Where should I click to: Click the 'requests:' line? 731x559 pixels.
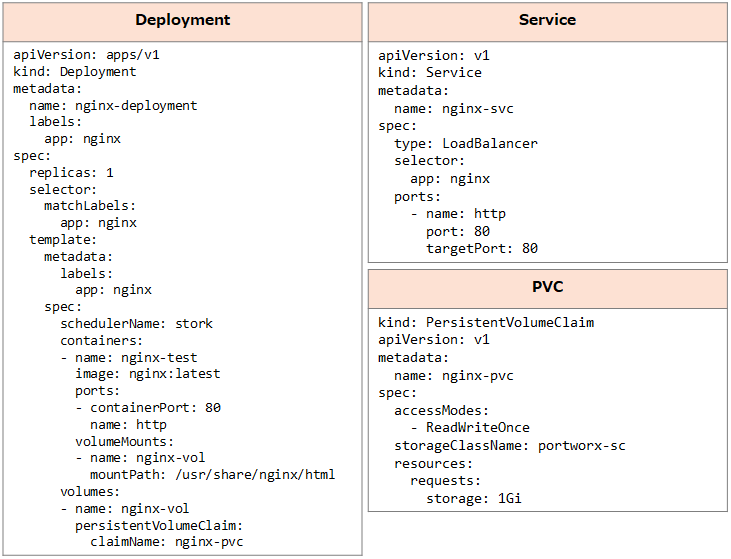click(x=445, y=481)
